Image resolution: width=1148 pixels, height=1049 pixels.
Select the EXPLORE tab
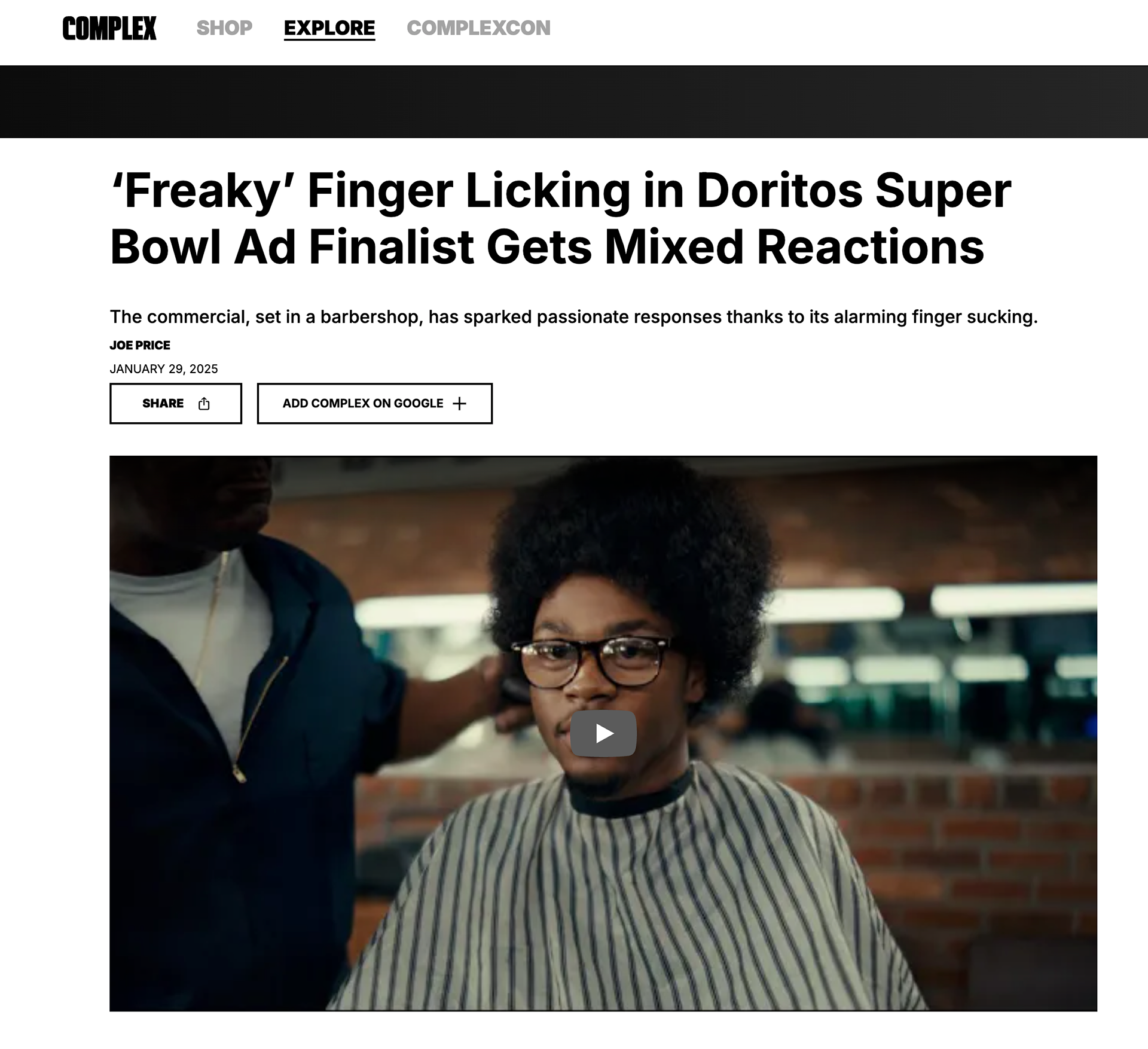click(329, 28)
